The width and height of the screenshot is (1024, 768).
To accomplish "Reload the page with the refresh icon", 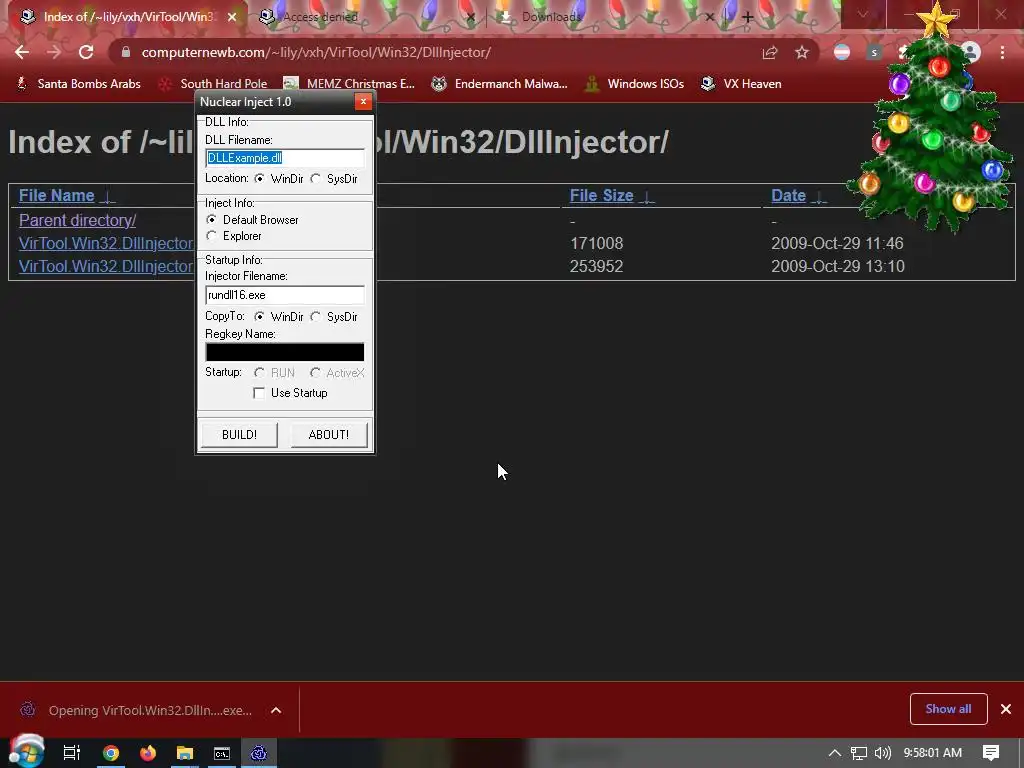I will pos(86,52).
